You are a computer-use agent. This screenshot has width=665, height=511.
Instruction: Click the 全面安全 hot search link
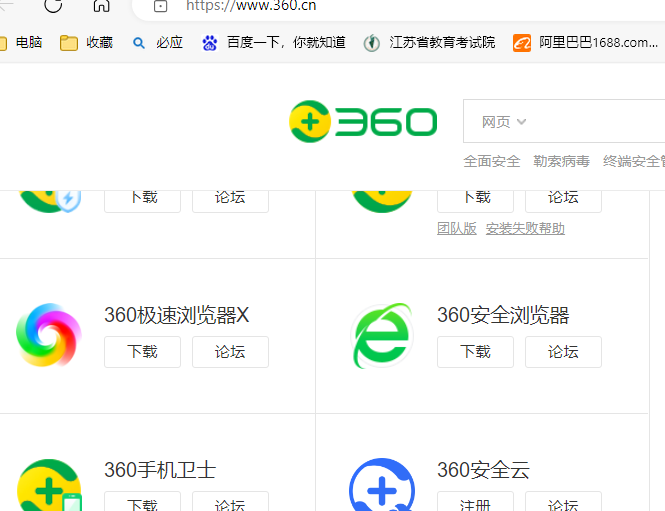[x=492, y=162]
